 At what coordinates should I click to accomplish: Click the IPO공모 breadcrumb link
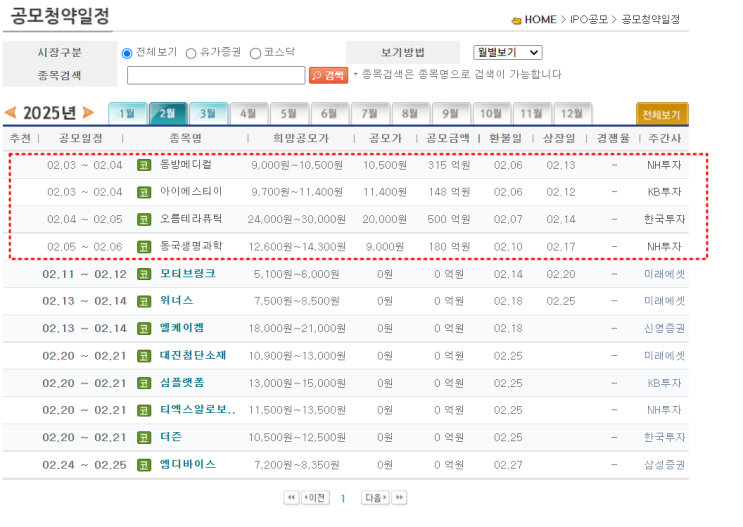click(x=589, y=19)
